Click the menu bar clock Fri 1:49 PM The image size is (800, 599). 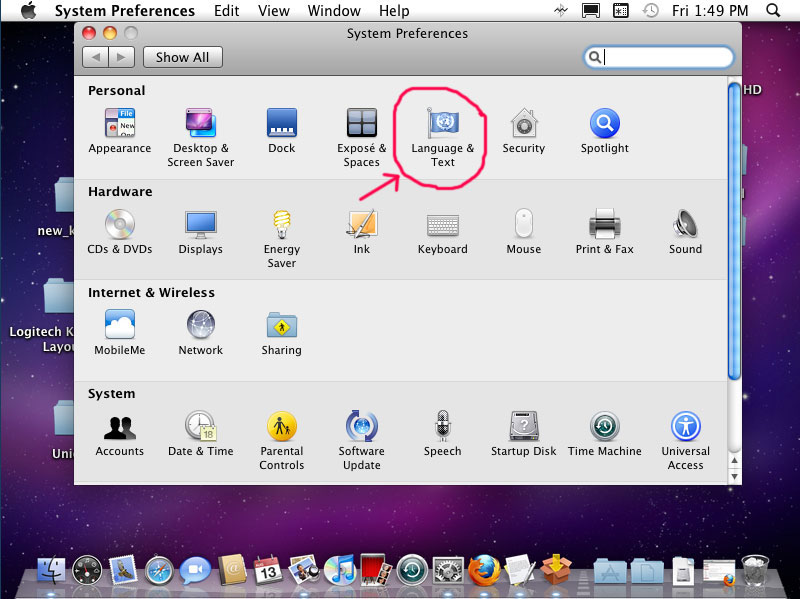tap(710, 11)
